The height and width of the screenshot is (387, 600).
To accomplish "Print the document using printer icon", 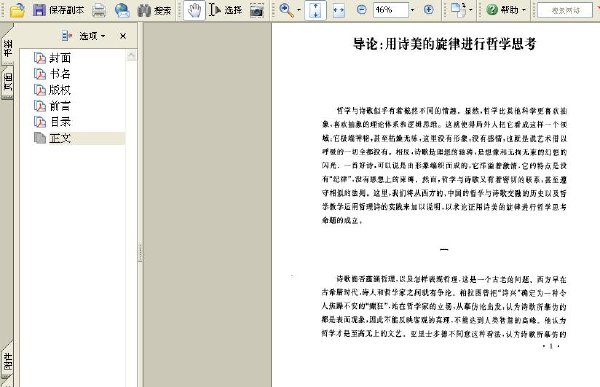I will 99,10.
